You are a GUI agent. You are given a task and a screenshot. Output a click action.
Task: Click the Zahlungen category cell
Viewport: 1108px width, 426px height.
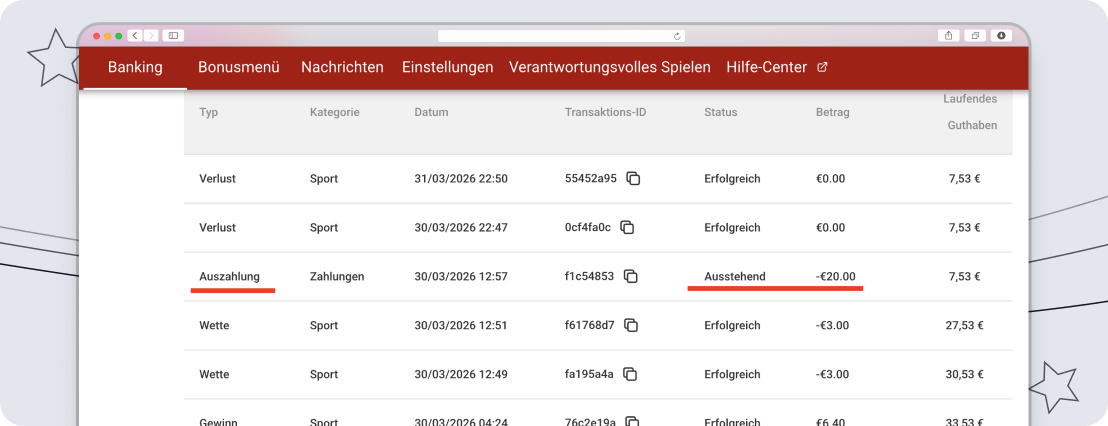click(x=337, y=276)
